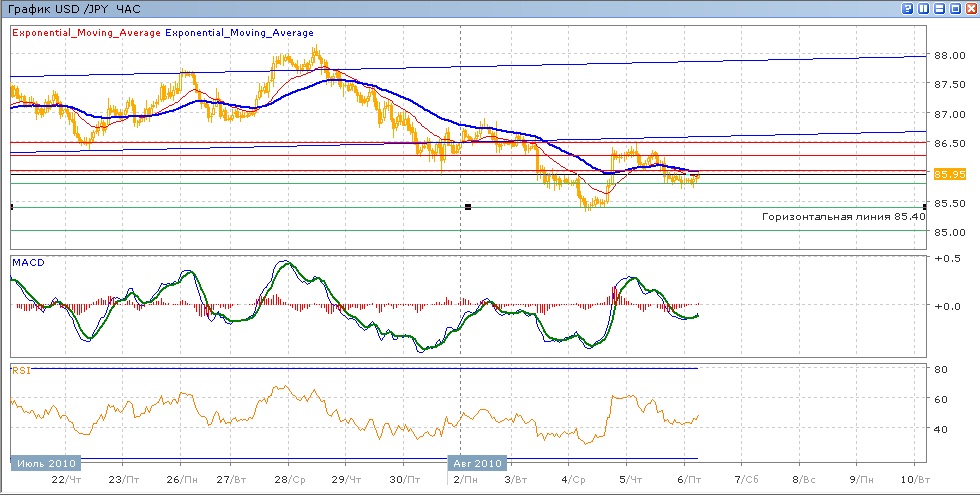This screenshot has width=980, height=495.
Task: Click the 88.00 level on price axis
Action: click(948, 55)
